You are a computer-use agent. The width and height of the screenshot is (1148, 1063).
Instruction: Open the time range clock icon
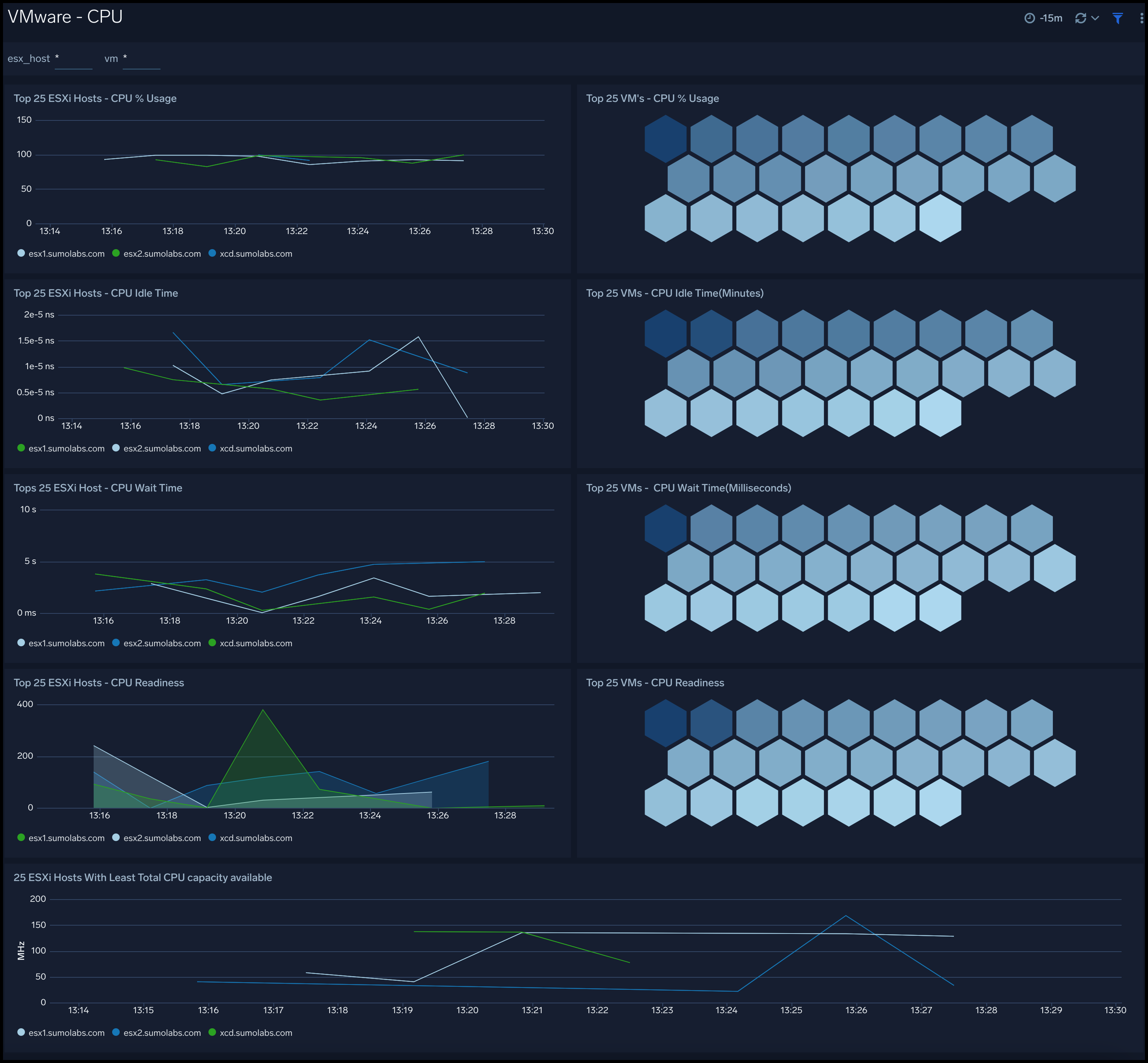pyautogui.click(x=1030, y=18)
